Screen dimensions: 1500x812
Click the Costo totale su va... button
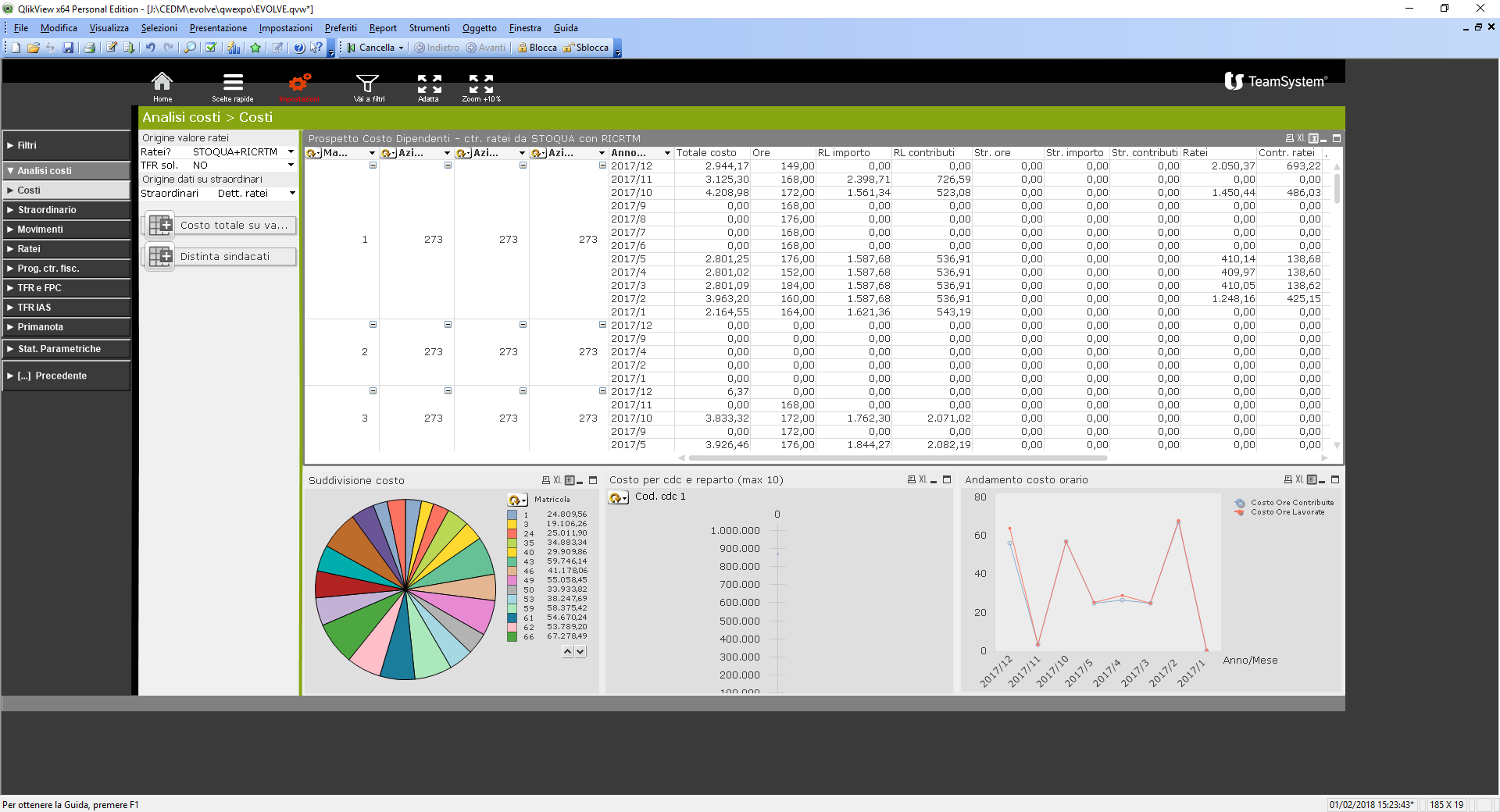click(x=220, y=226)
